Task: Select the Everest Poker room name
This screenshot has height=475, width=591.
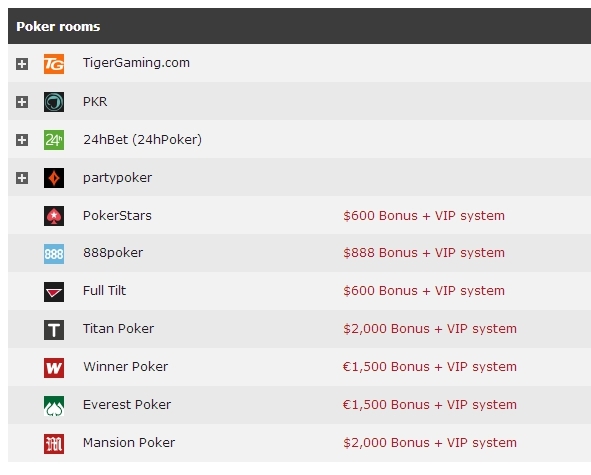Action: click(127, 405)
